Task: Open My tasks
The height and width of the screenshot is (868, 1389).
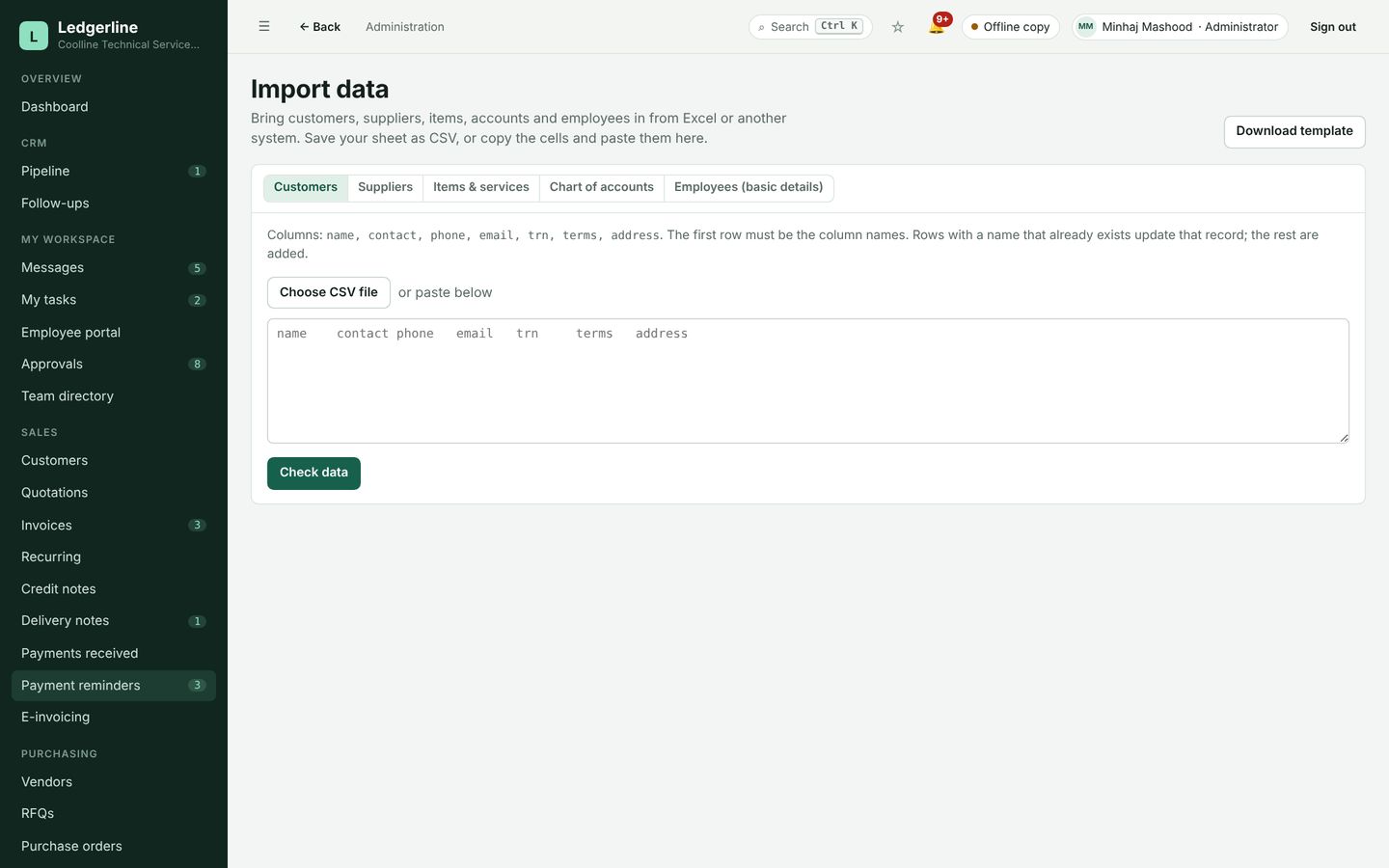Action: click(x=114, y=300)
